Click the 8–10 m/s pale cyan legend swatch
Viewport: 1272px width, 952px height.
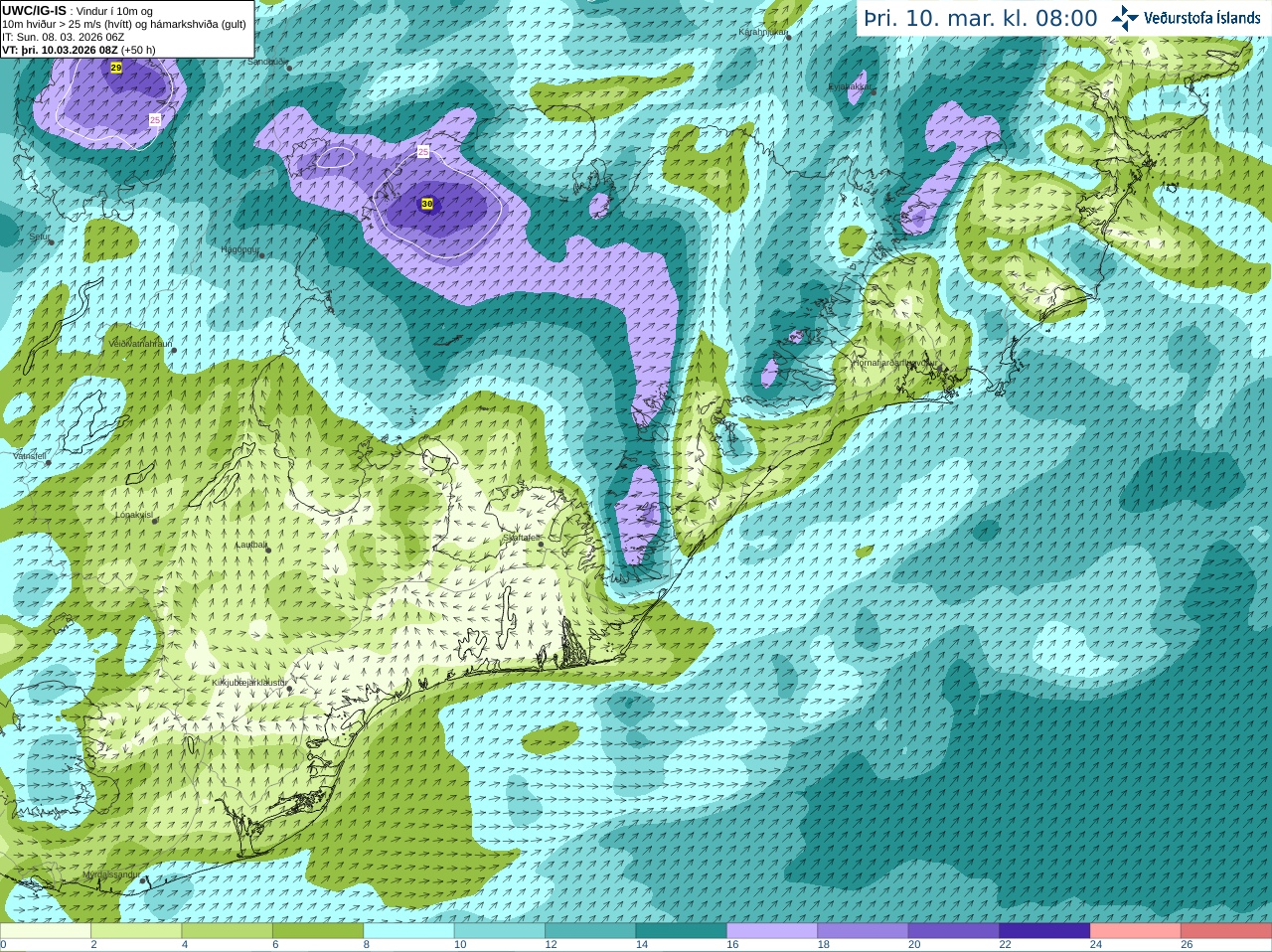pyautogui.click(x=409, y=931)
